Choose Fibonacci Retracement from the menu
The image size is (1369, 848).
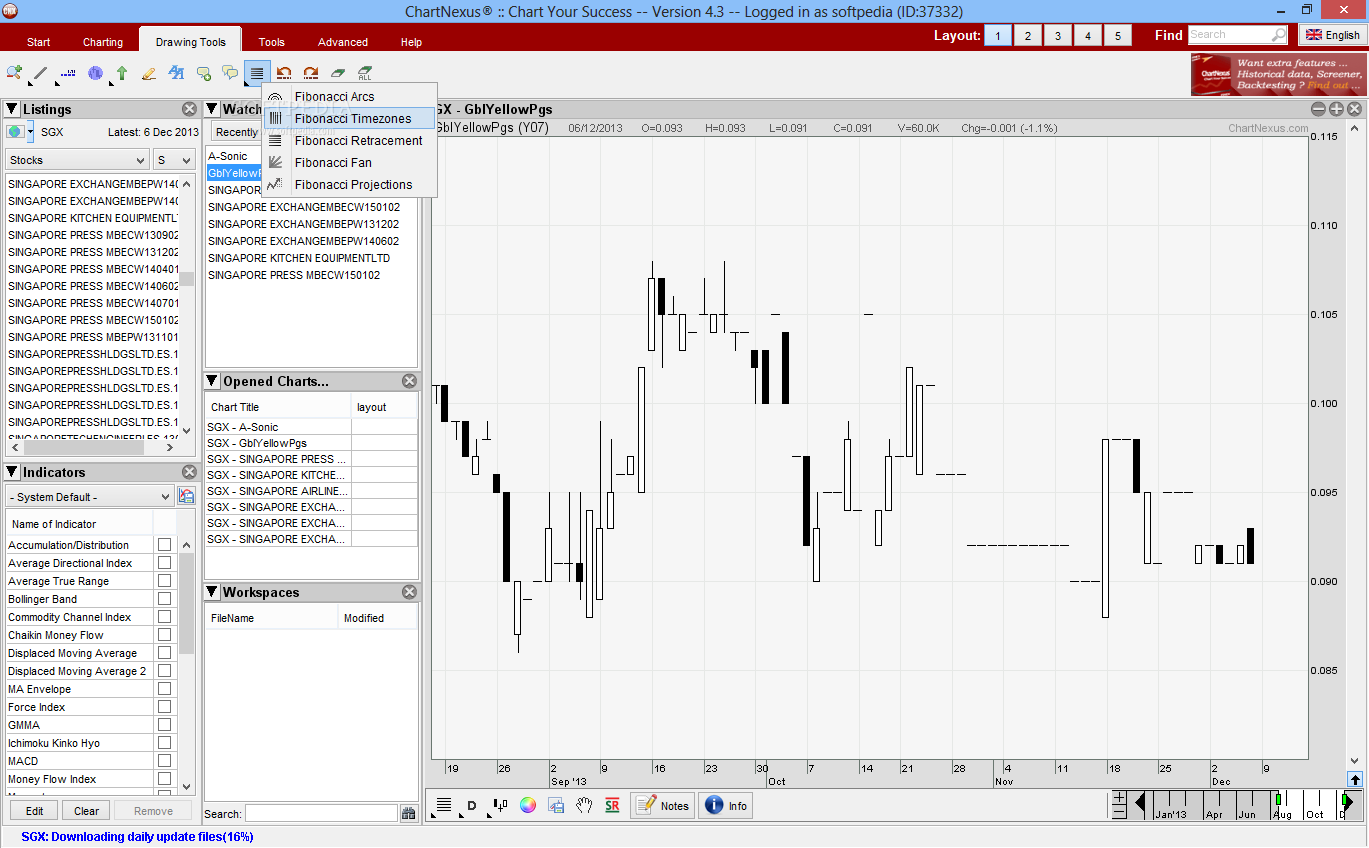[350, 141]
